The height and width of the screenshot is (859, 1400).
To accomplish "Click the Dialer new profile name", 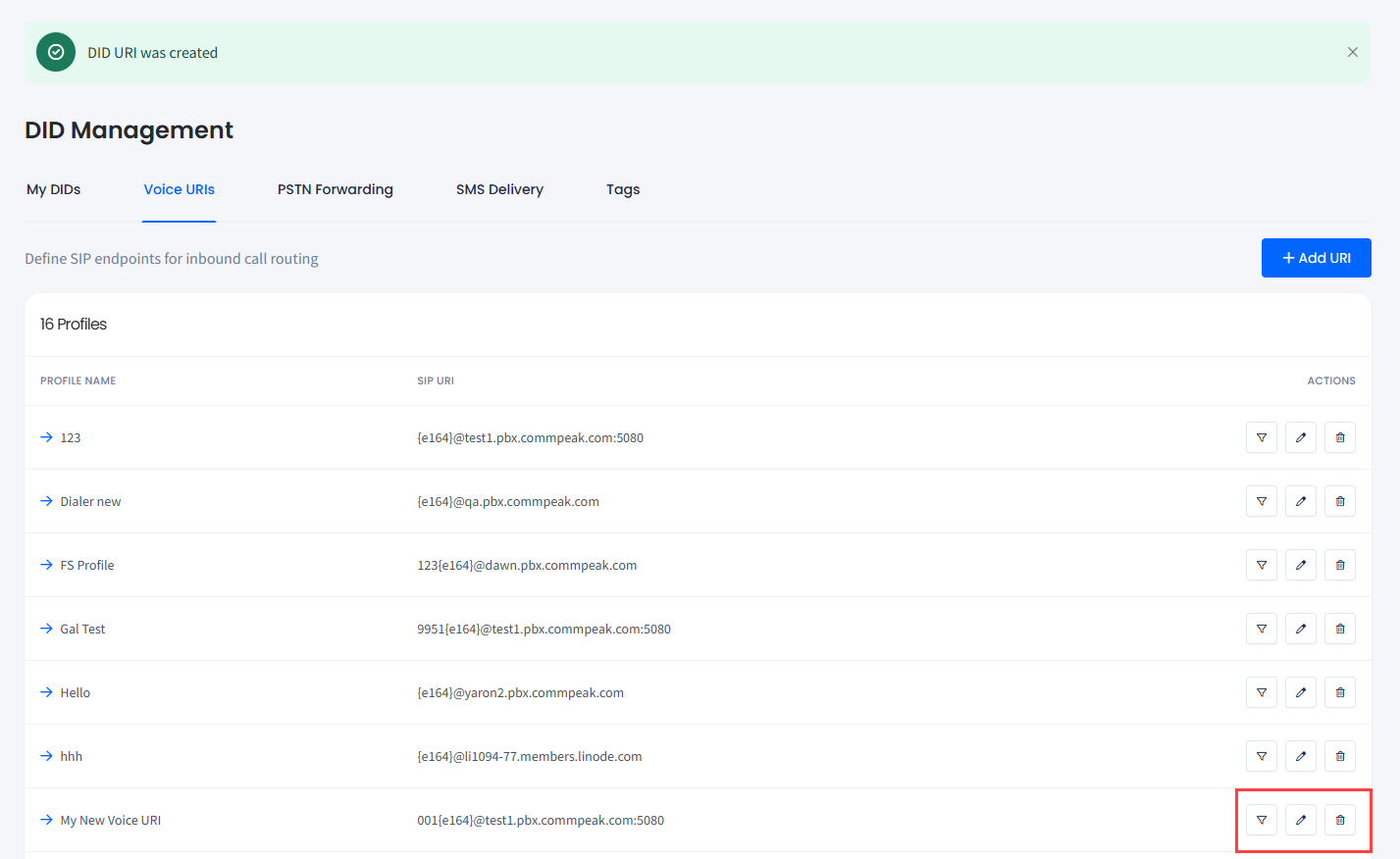I will (x=91, y=501).
